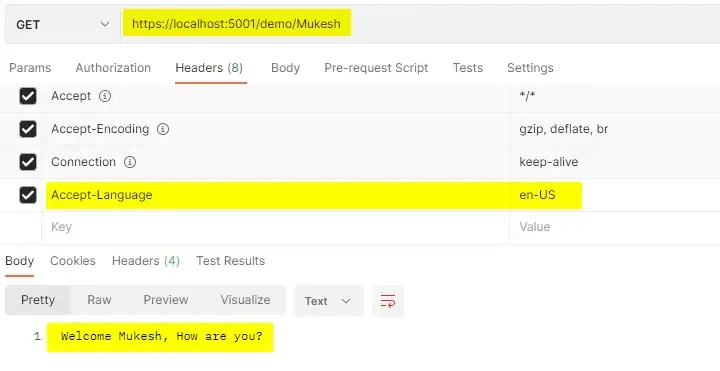
Task: Click the gzip, deflate, br value
Action: tap(563, 129)
